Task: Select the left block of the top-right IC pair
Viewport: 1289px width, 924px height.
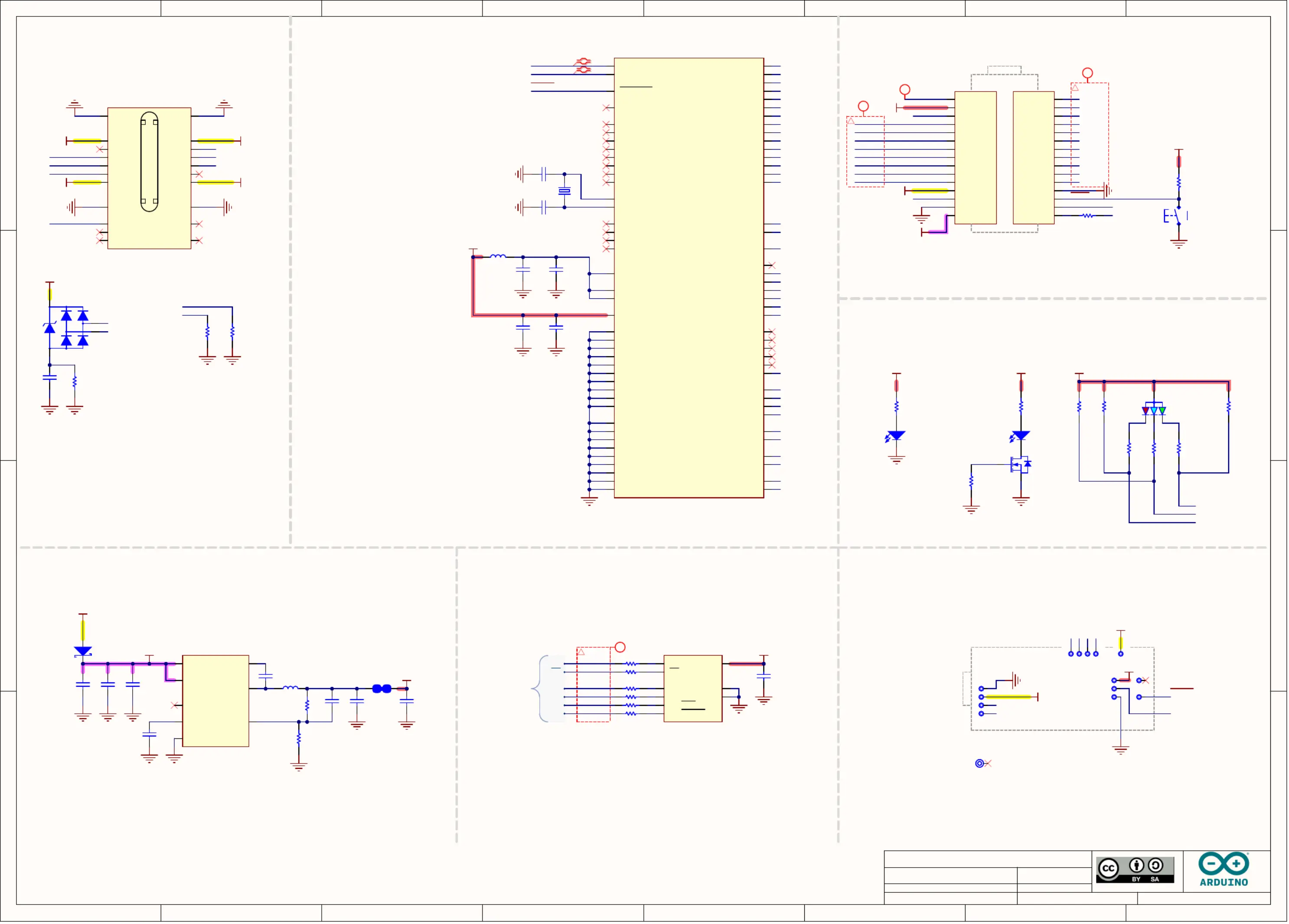Action: tap(975, 158)
